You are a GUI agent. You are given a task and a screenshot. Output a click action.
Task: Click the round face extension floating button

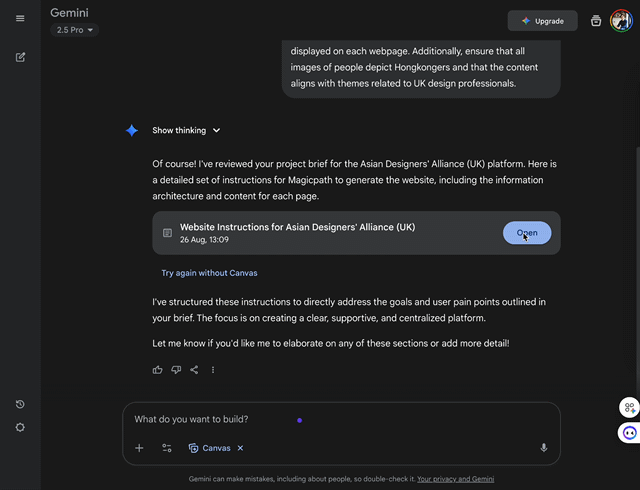point(629,433)
